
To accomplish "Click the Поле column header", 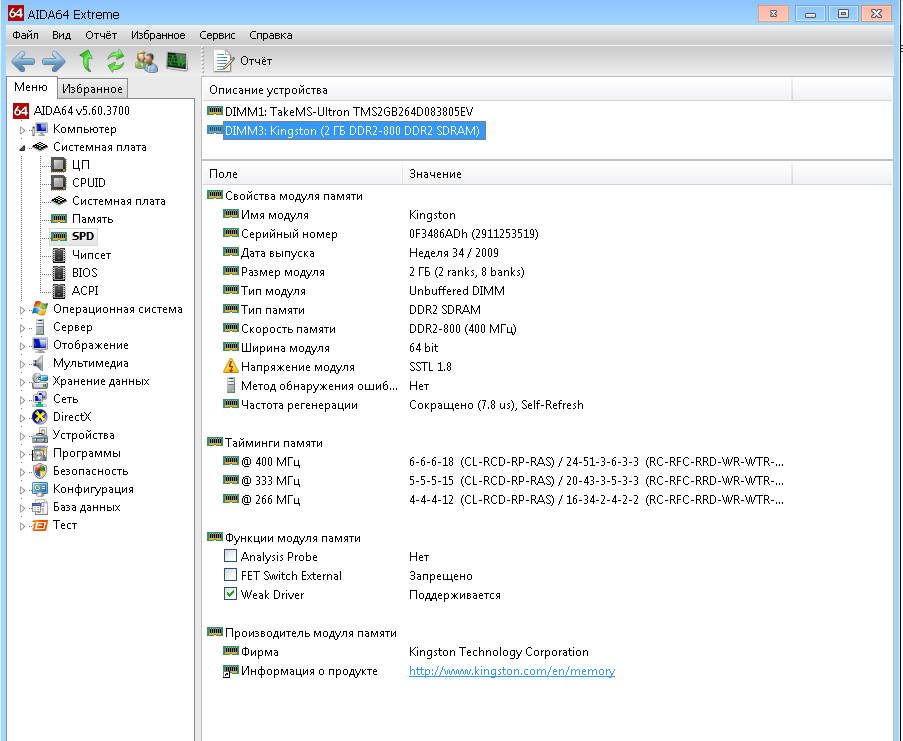I will pos(303,173).
